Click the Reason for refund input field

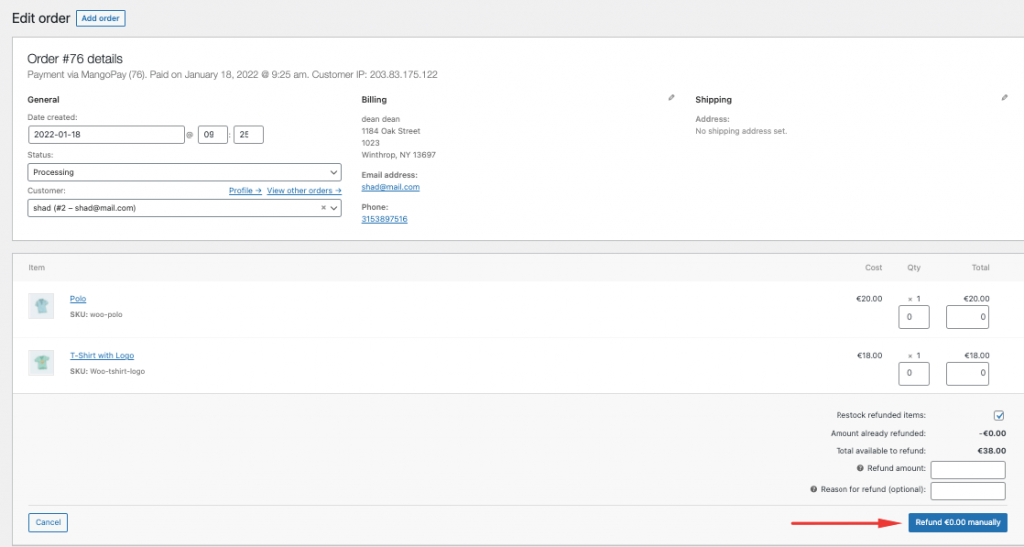(x=968, y=490)
